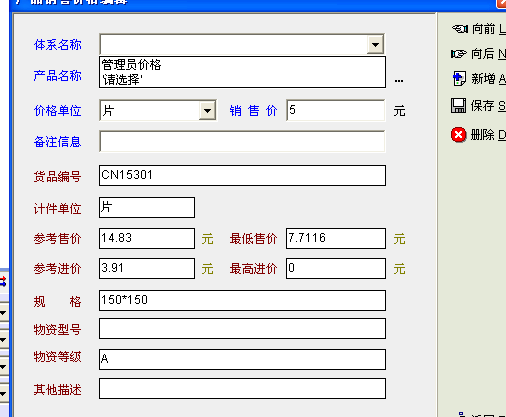Viewport: 506px width, 417px height.
Task: Click the empty 物资型号 field
Action: (x=242, y=329)
